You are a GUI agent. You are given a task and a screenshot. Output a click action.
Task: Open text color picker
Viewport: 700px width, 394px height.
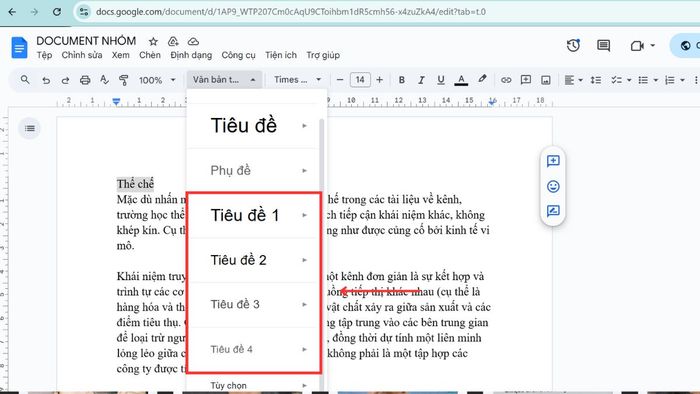pos(461,80)
